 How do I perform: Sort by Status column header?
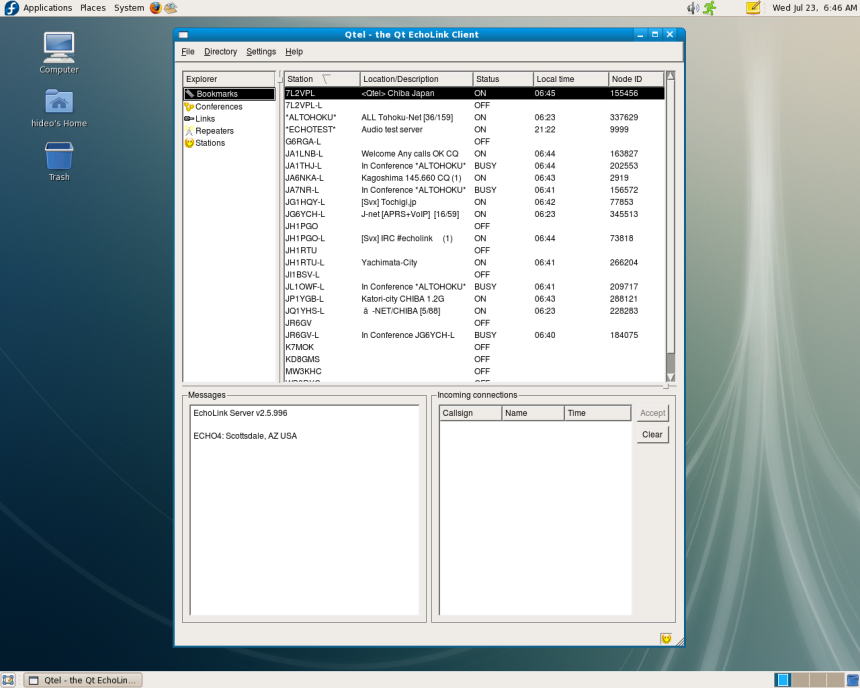tap(503, 79)
